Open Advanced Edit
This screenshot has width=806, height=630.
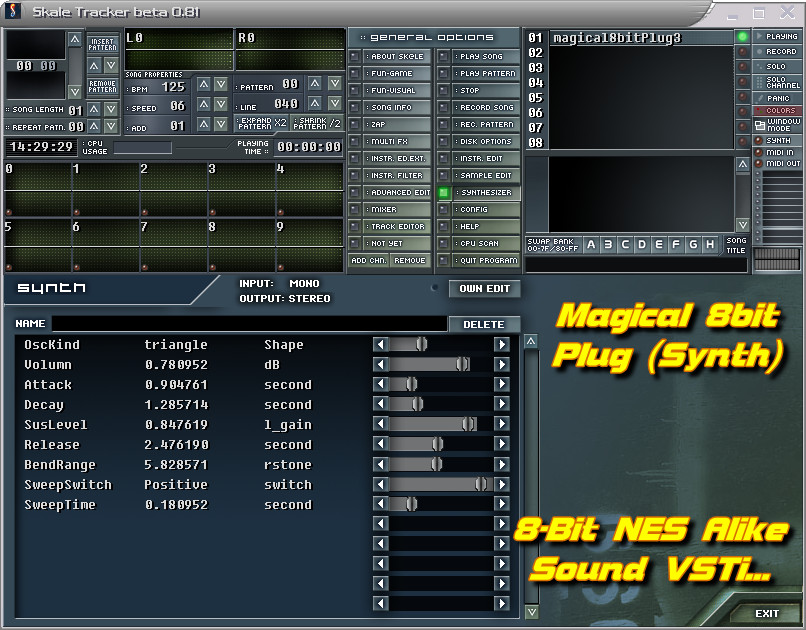pos(397,192)
